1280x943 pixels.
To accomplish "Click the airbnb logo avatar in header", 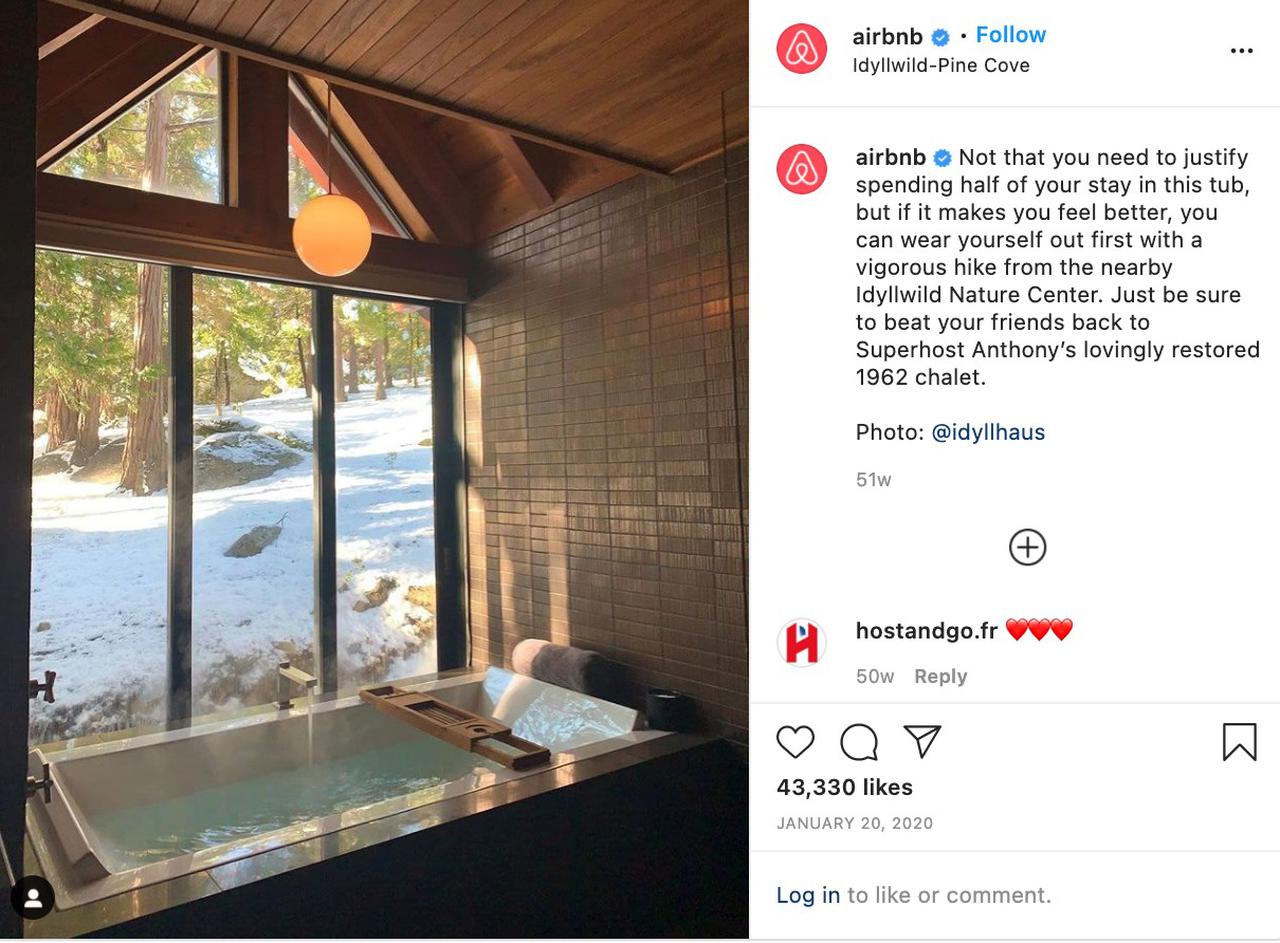I will [802, 49].
